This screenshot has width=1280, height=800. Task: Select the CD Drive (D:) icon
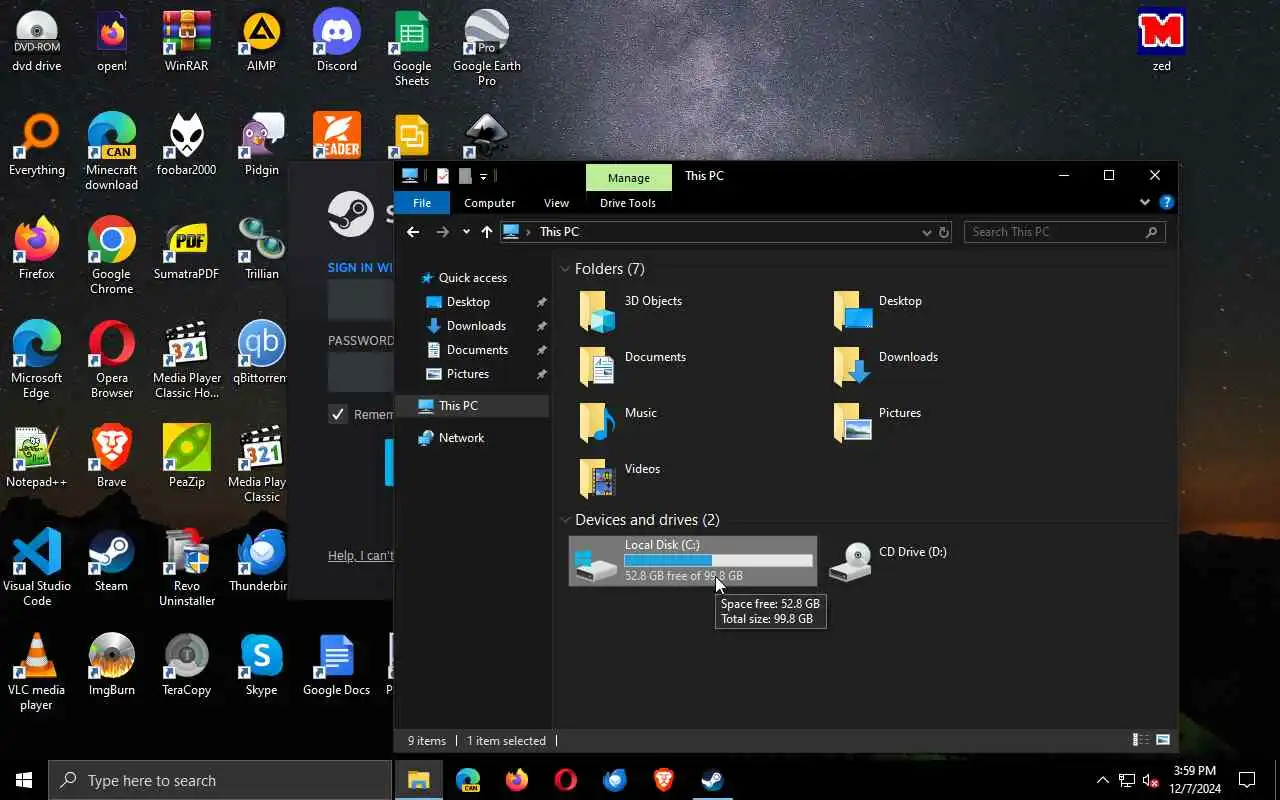(890, 561)
